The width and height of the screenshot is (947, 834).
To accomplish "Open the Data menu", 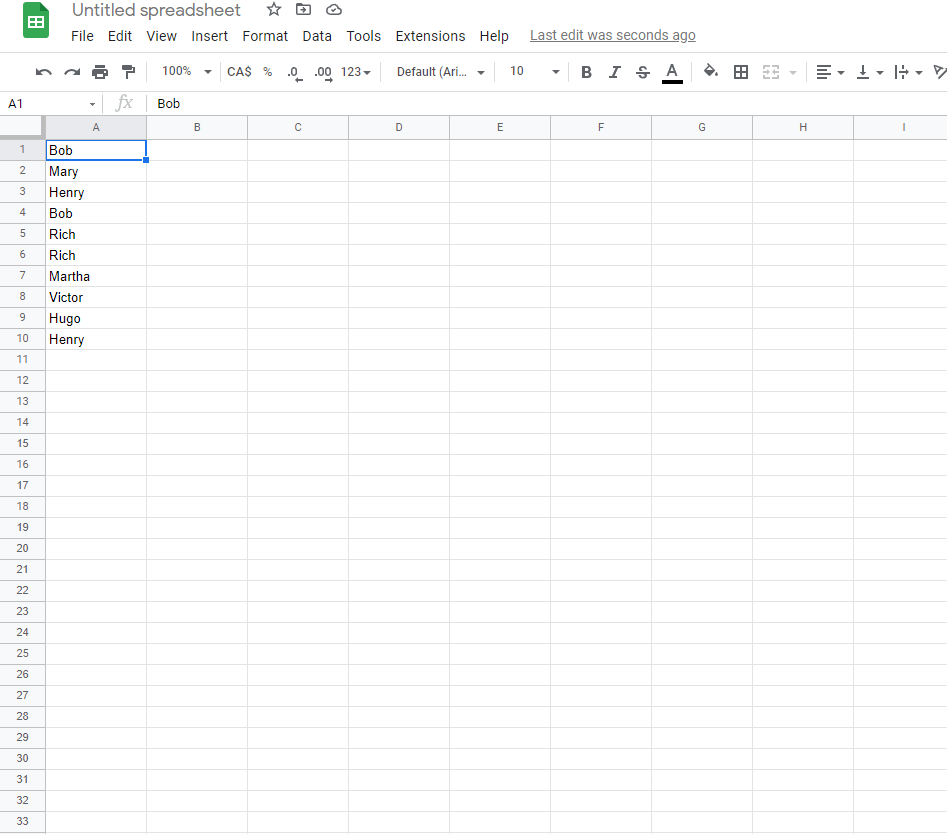I will point(317,36).
